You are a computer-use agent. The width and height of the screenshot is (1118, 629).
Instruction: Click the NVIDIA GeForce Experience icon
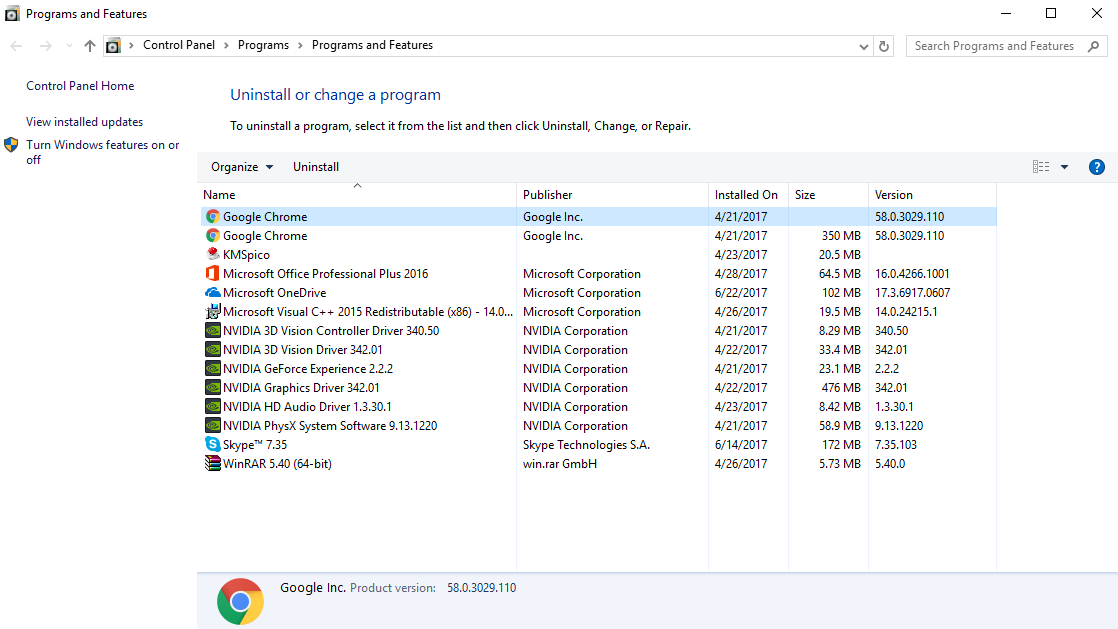click(x=212, y=369)
